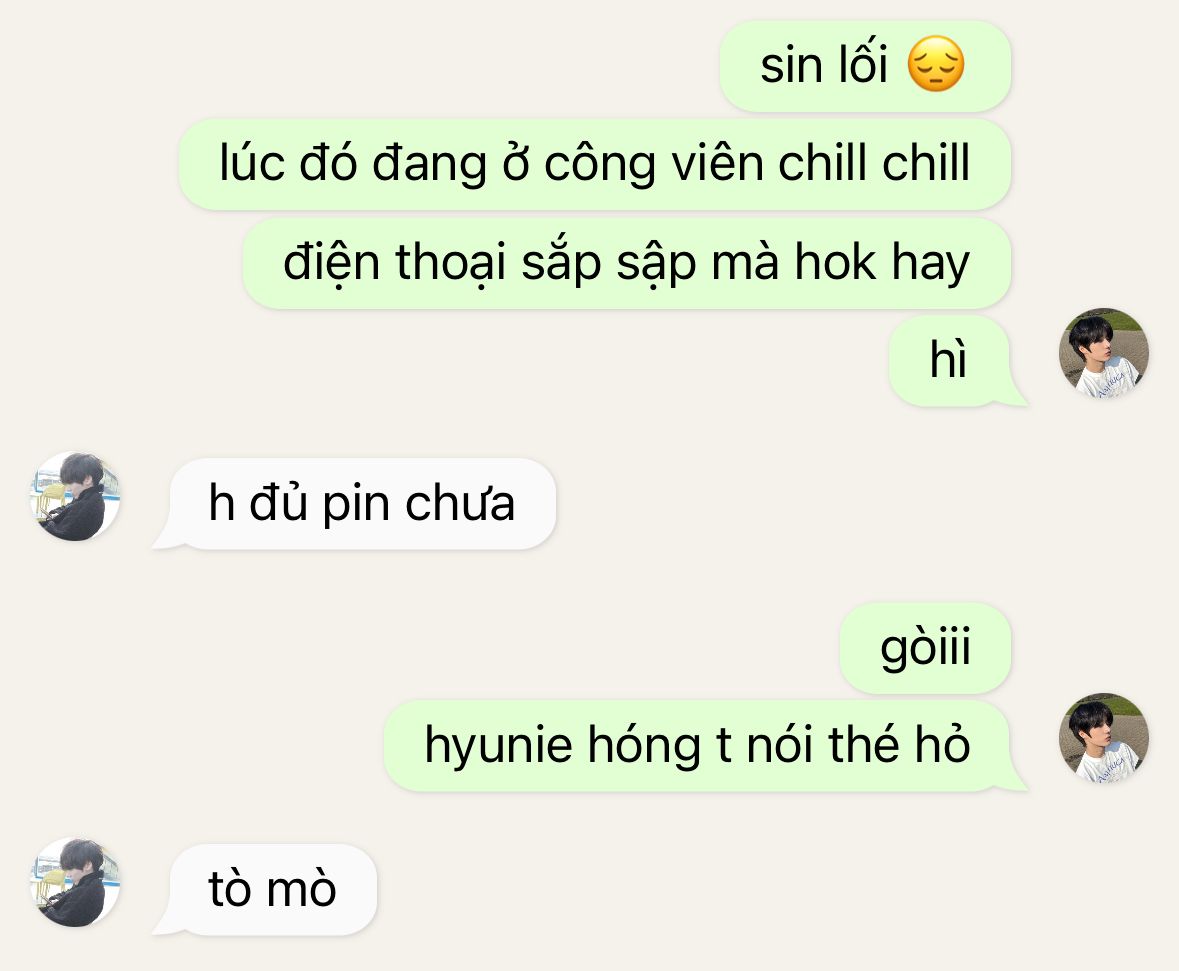Select the 'hyunie hóng t nói thé hỏ' bubble
Viewport: 1179px width, 971px height.
click(x=698, y=746)
